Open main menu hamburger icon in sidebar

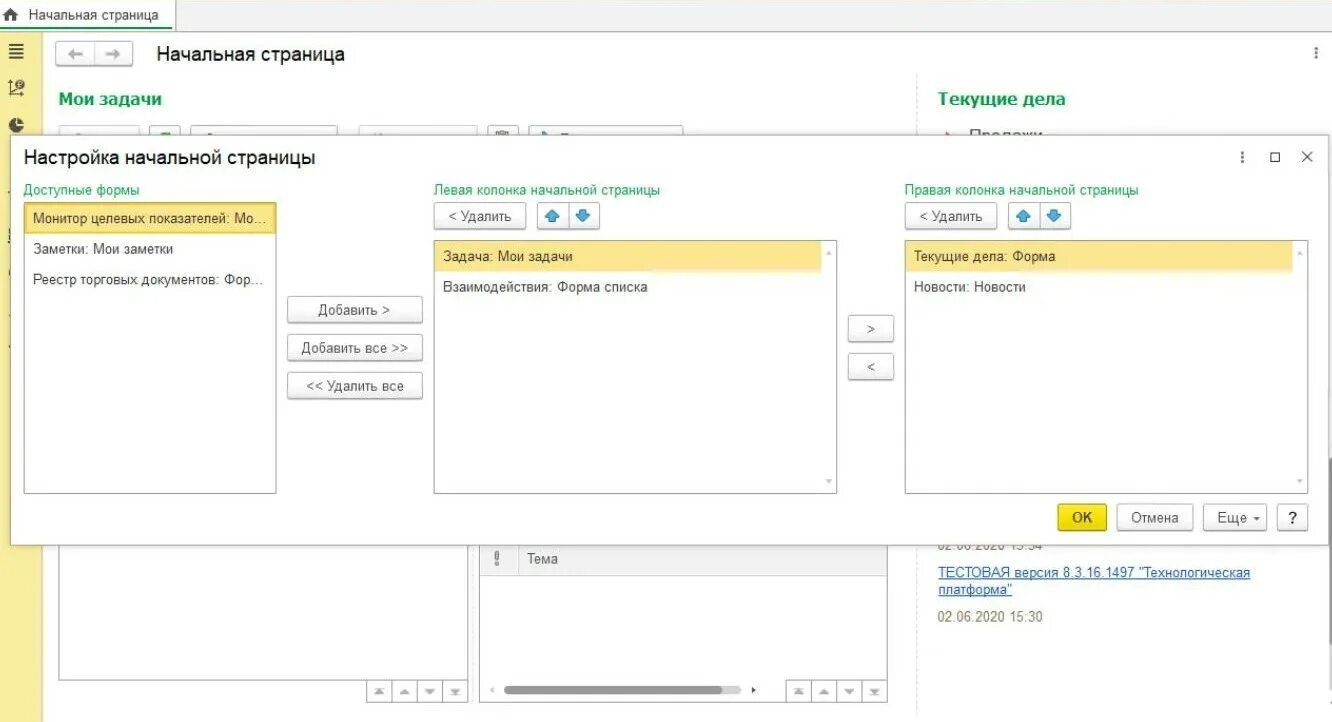tap(16, 52)
